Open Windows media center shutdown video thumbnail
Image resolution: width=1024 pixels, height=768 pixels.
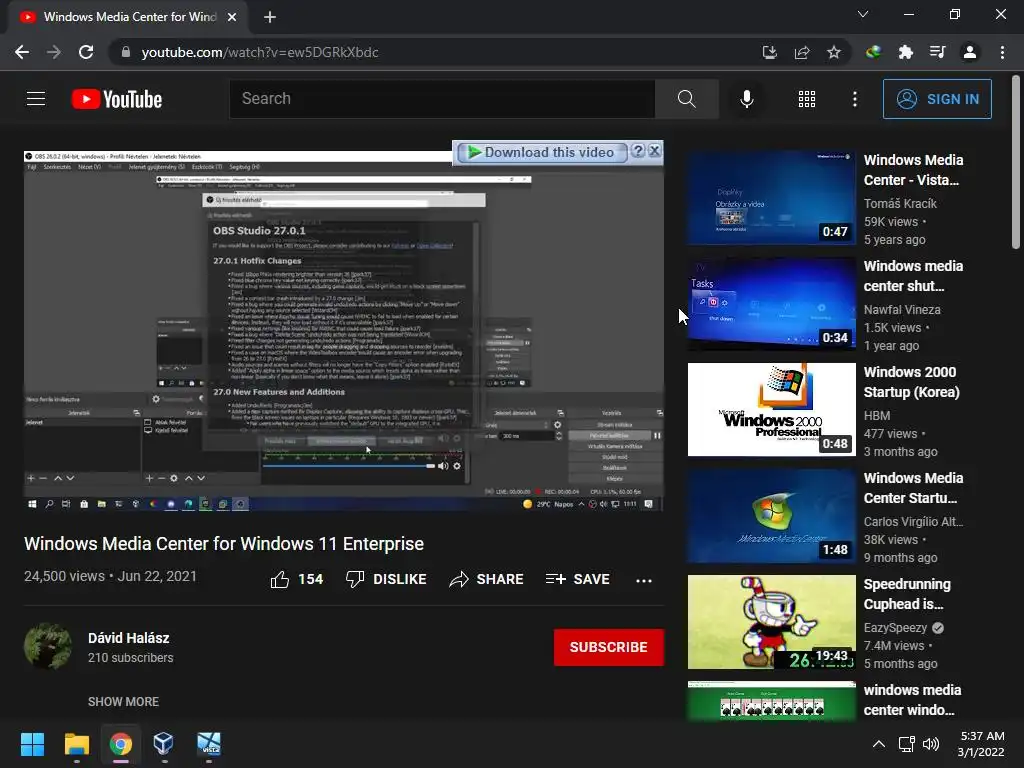coord(771,304)
